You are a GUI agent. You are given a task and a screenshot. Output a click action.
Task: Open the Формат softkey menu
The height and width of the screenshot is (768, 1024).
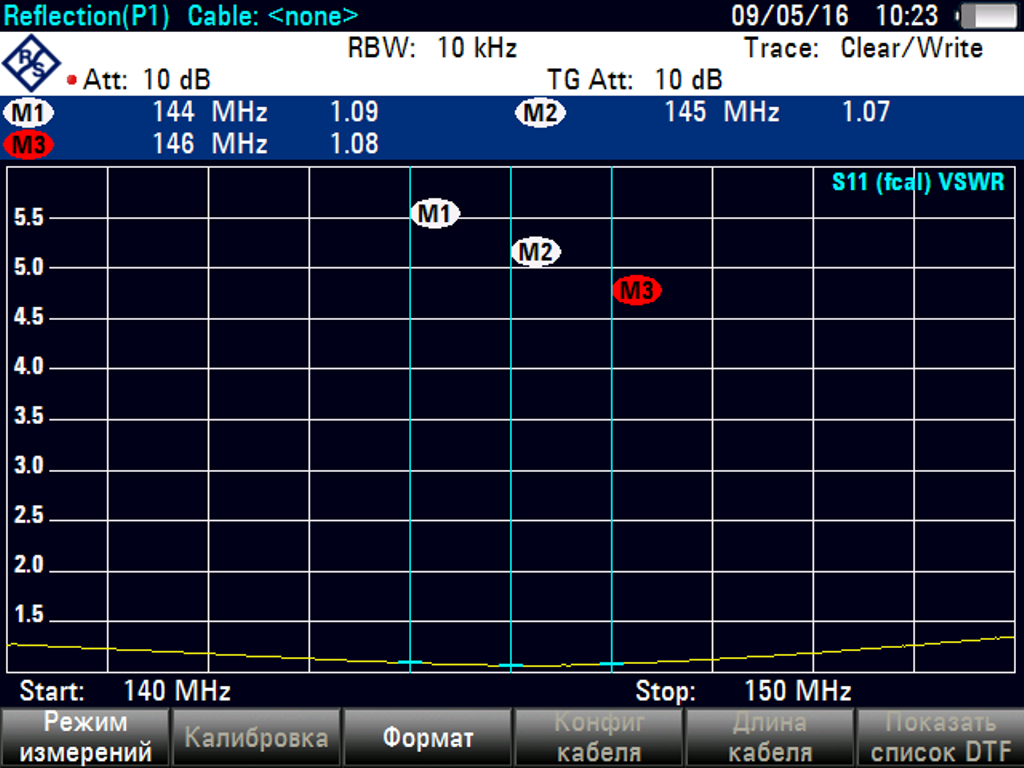[x=427, y=738]
